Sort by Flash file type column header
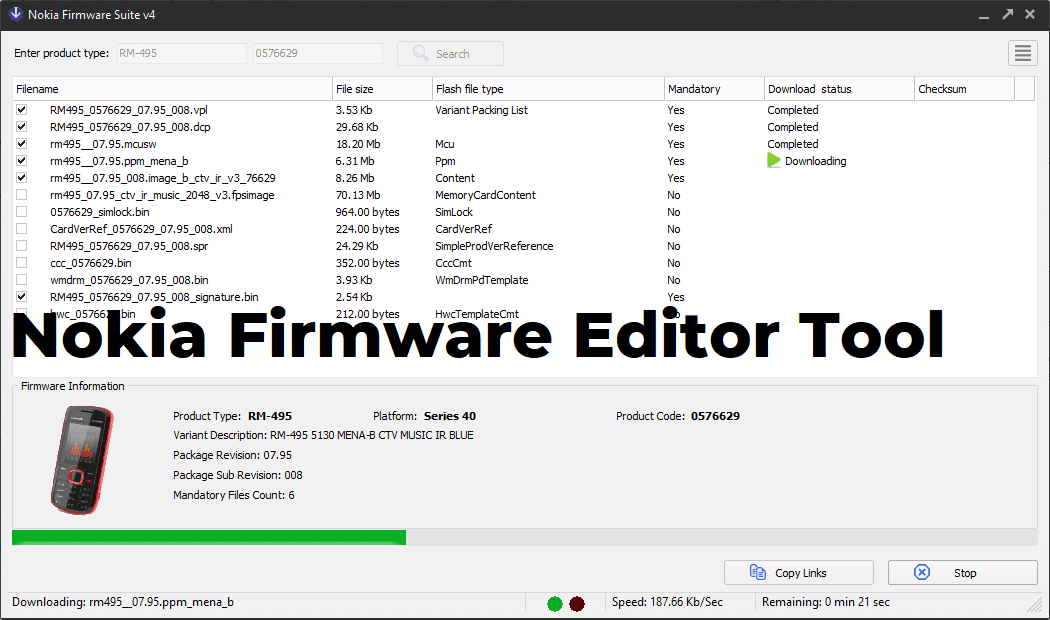The width and height of the screenshot is (1050, 620). pyautogui.click(x=548, y=89)
